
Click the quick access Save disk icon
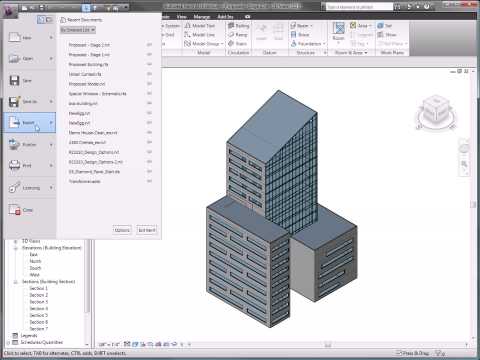tap(33, 8)
